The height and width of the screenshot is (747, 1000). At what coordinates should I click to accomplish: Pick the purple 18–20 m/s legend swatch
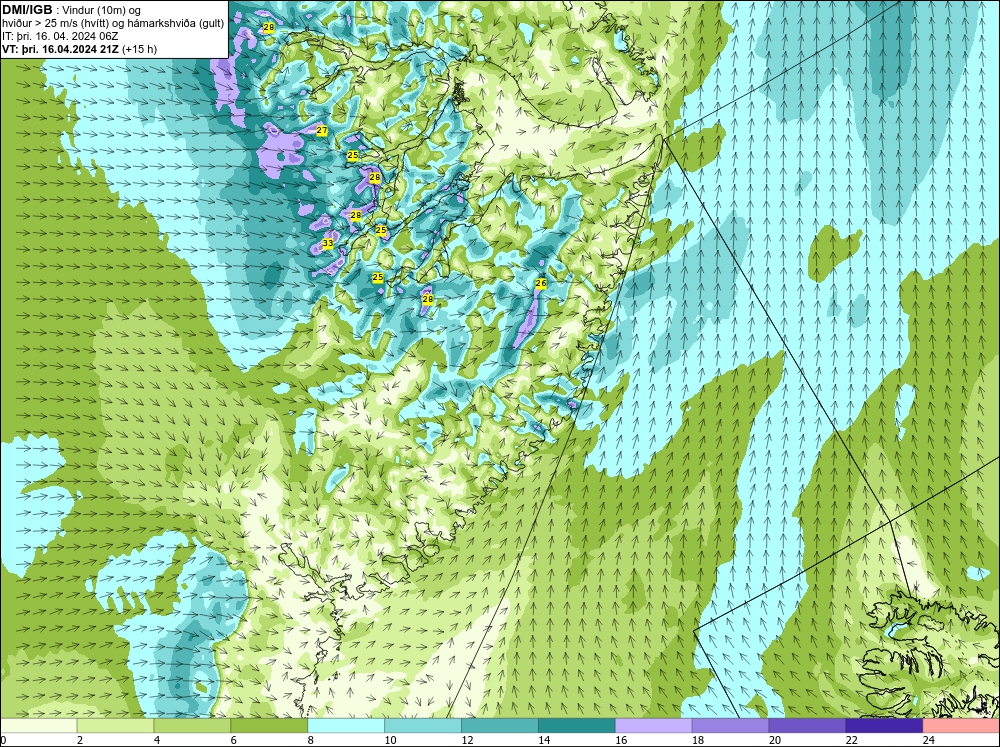730,726
